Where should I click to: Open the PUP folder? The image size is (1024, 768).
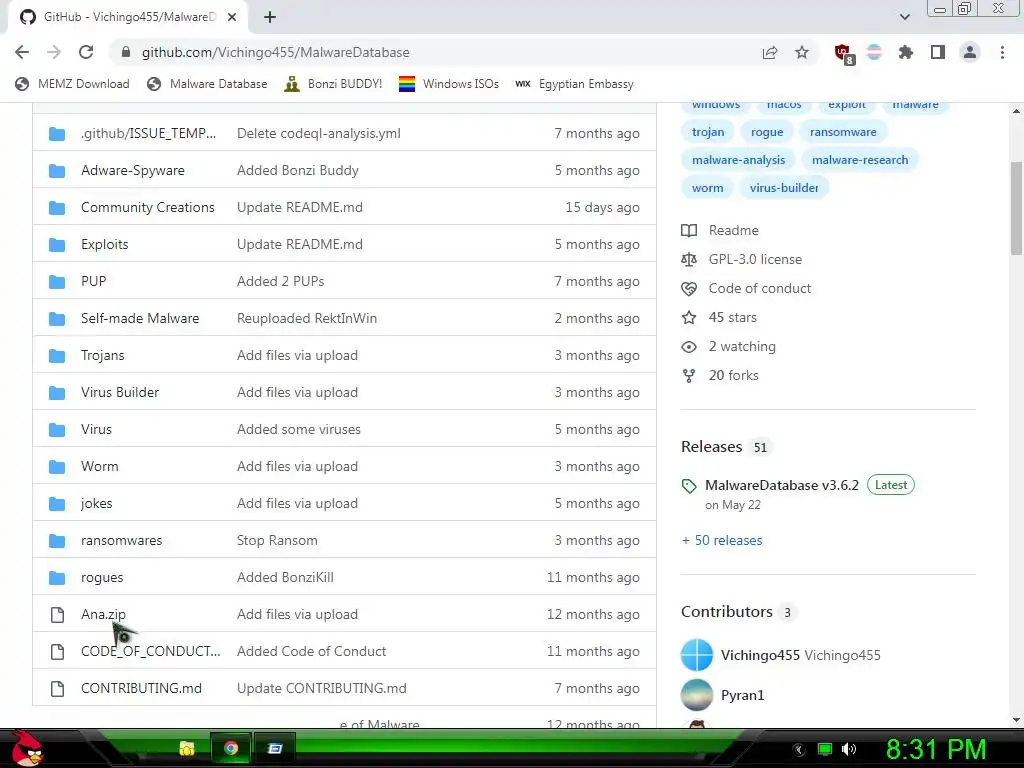[x=93, y=281]
